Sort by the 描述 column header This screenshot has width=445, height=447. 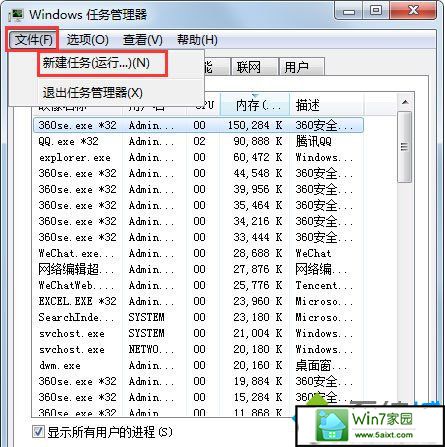pos(326,105)
